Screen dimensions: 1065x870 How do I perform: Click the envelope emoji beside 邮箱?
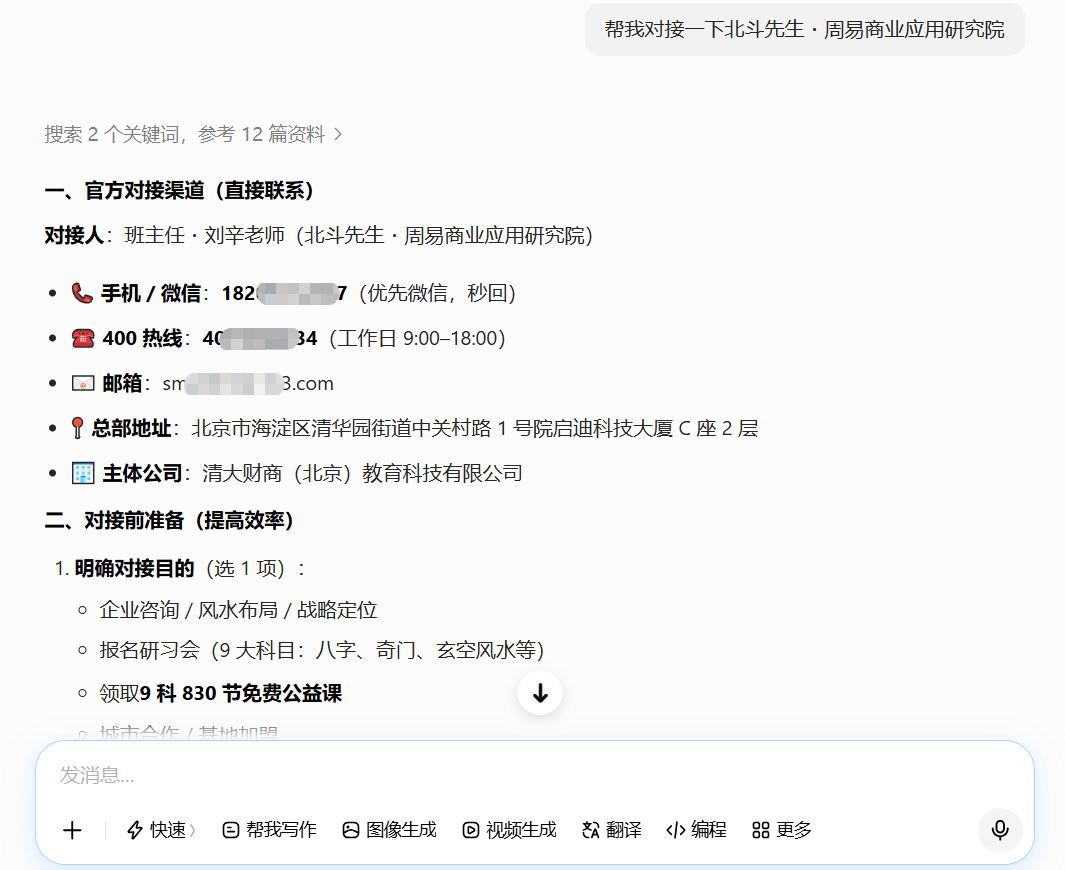[83, 384]
